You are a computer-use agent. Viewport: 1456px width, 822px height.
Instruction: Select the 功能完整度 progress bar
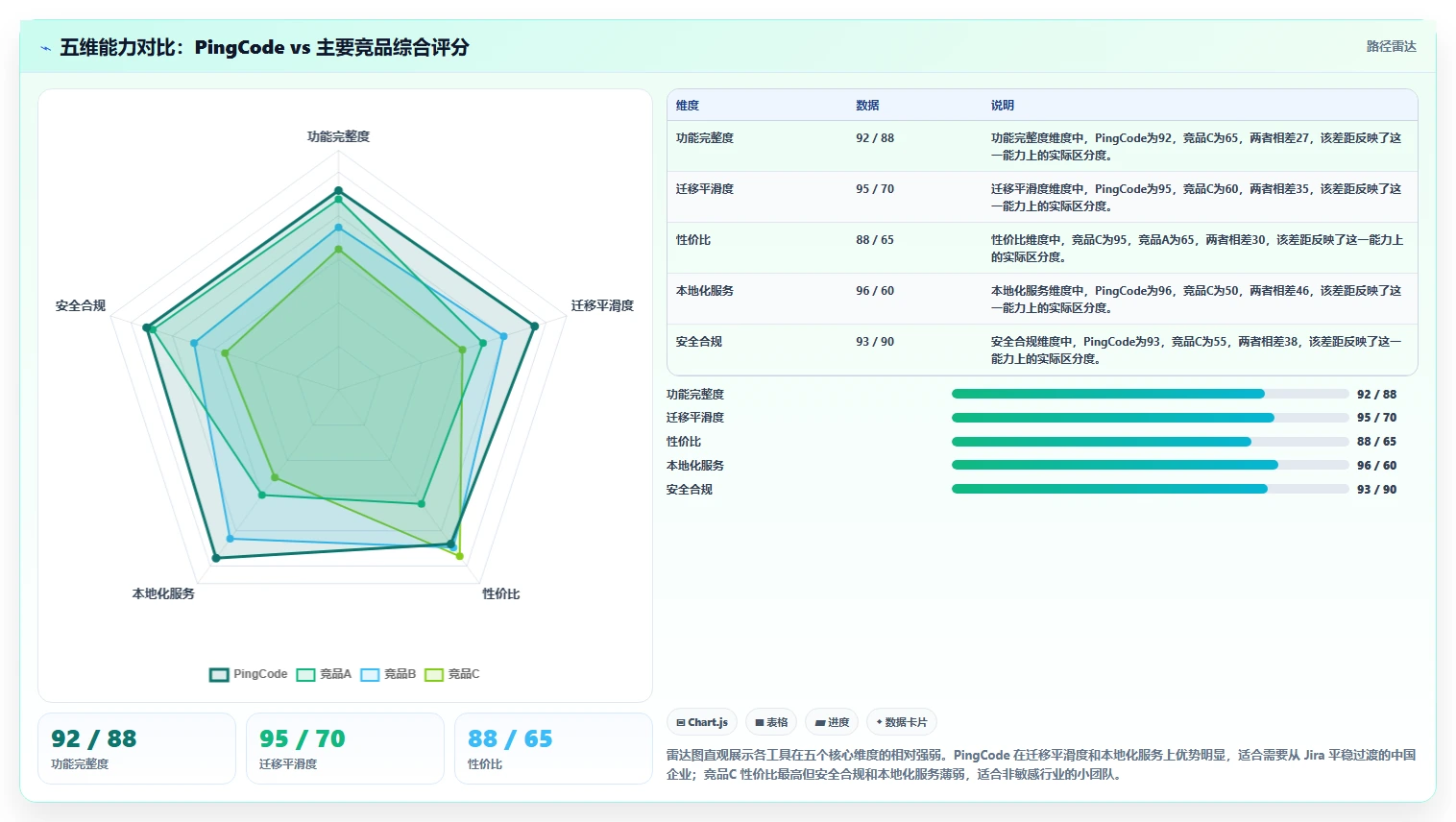(1151, 394)
